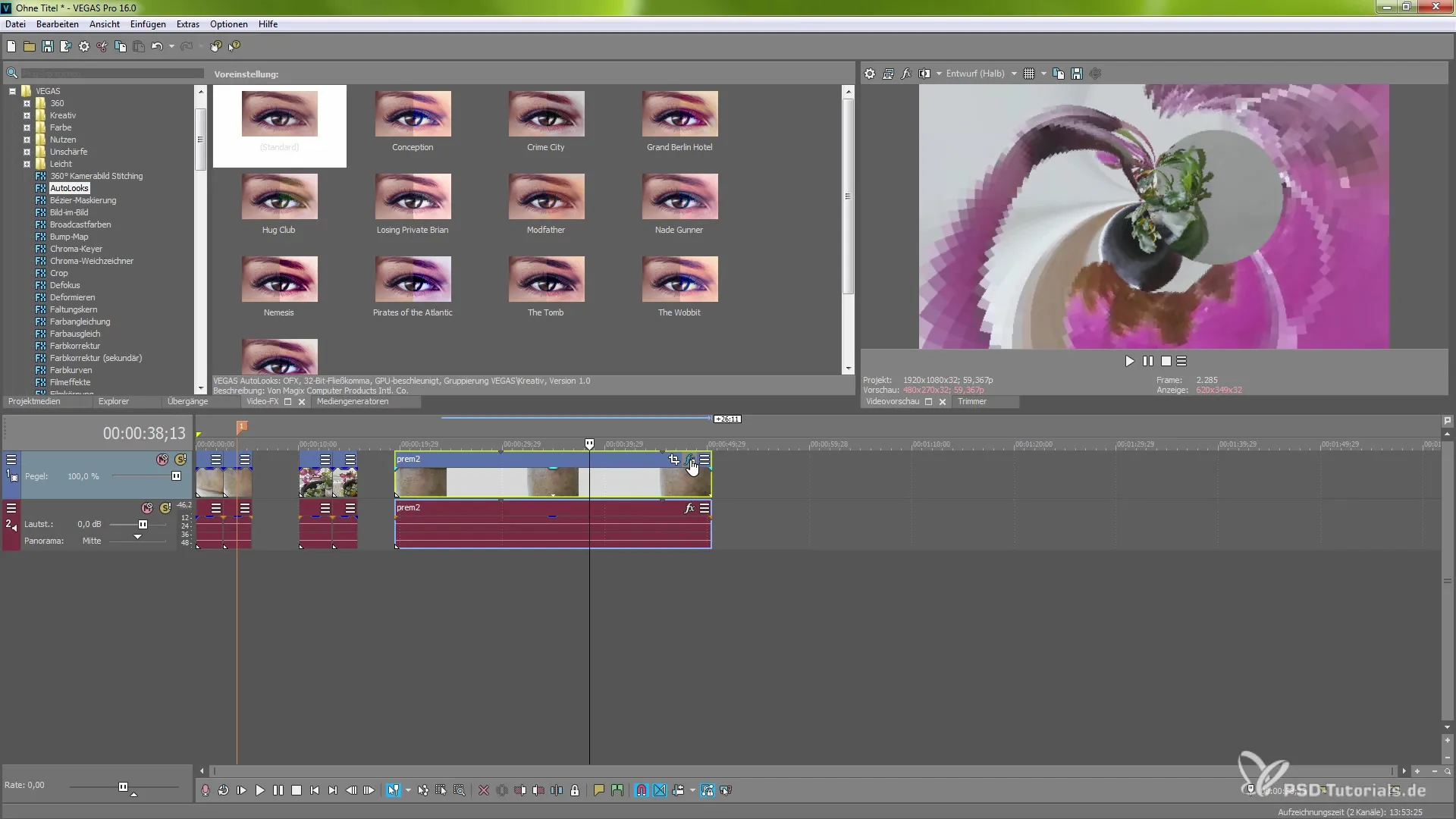This screenshot has height=819, width=1456.
Task: Toggle ignore event grouping button
Action: click(x=726, y=790)
